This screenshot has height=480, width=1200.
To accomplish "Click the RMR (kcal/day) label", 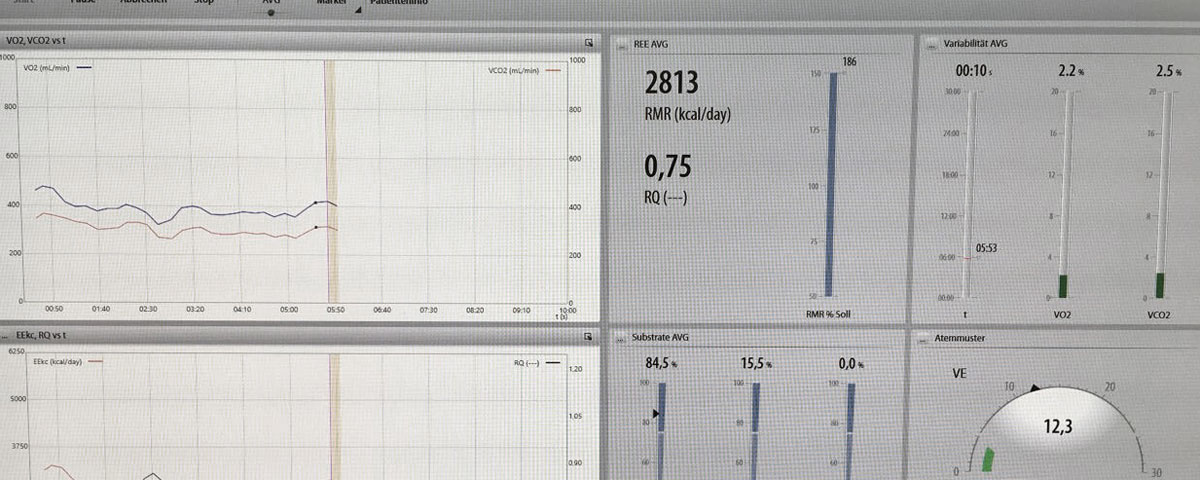I will coord(689,116).
